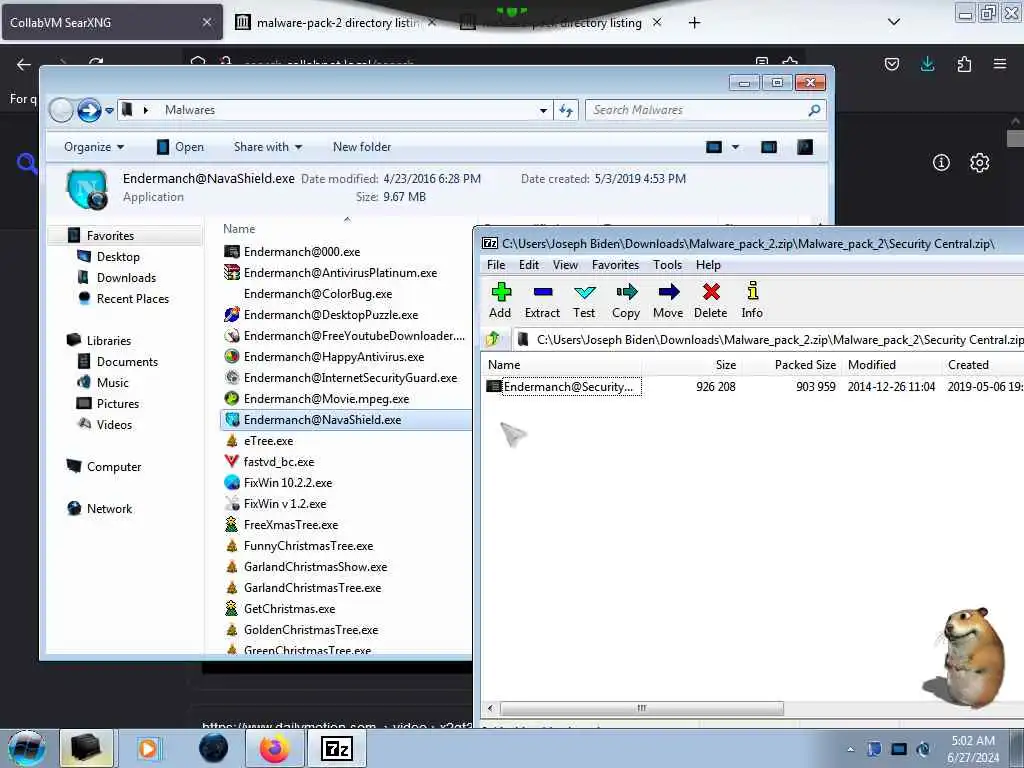
Task: Click the 7-Zip Test button
Action: (584, 300)
